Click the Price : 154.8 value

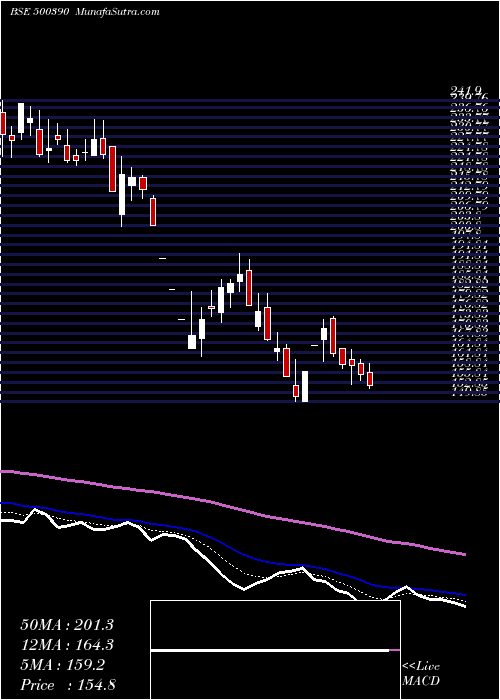coord(68,685)
